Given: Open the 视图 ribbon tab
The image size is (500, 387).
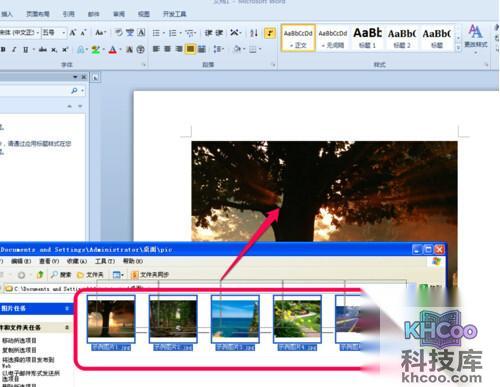Looking at the screenshot, I should 144,14.
